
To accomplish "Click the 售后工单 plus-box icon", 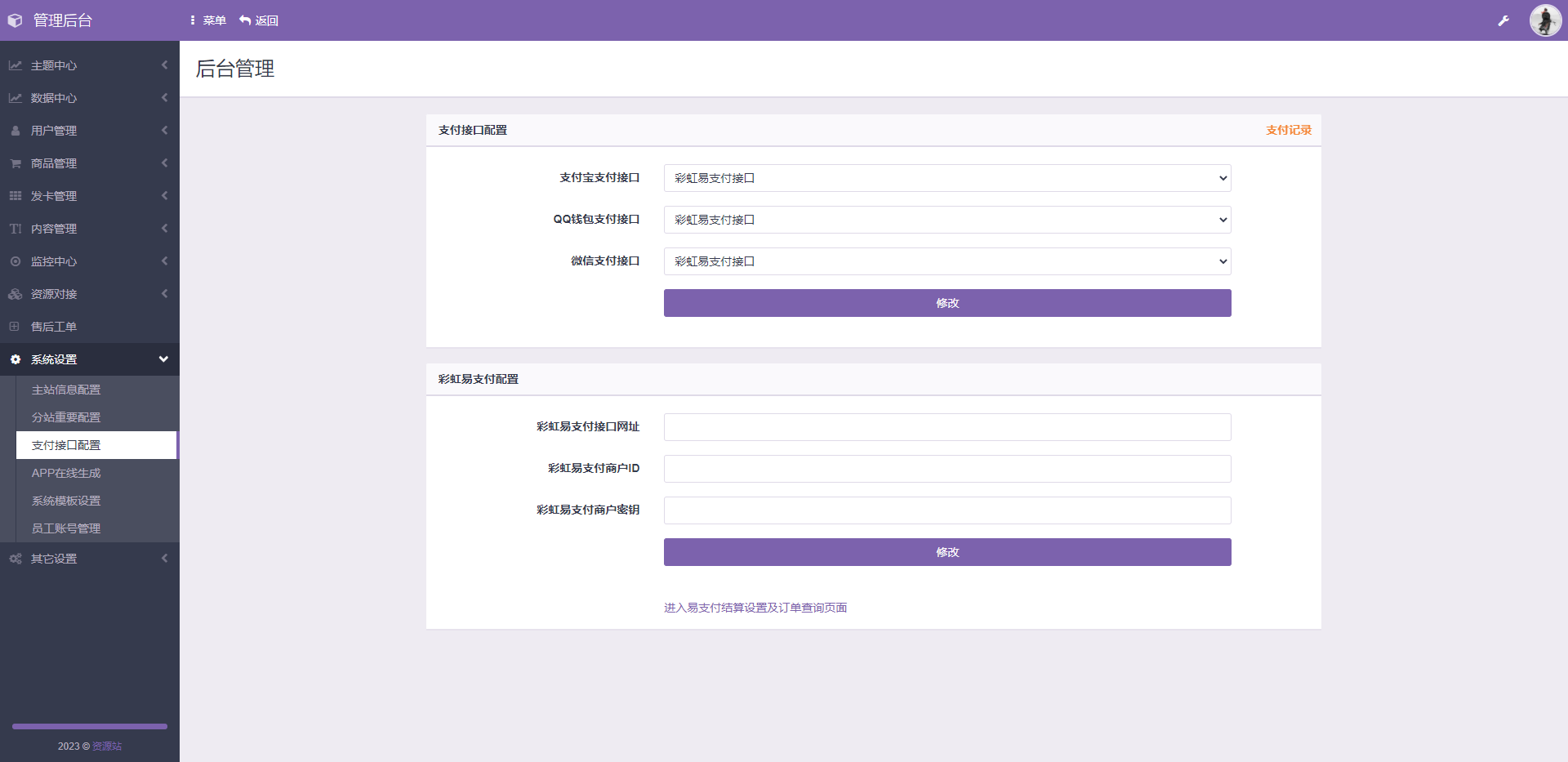I will click(15, 327).
